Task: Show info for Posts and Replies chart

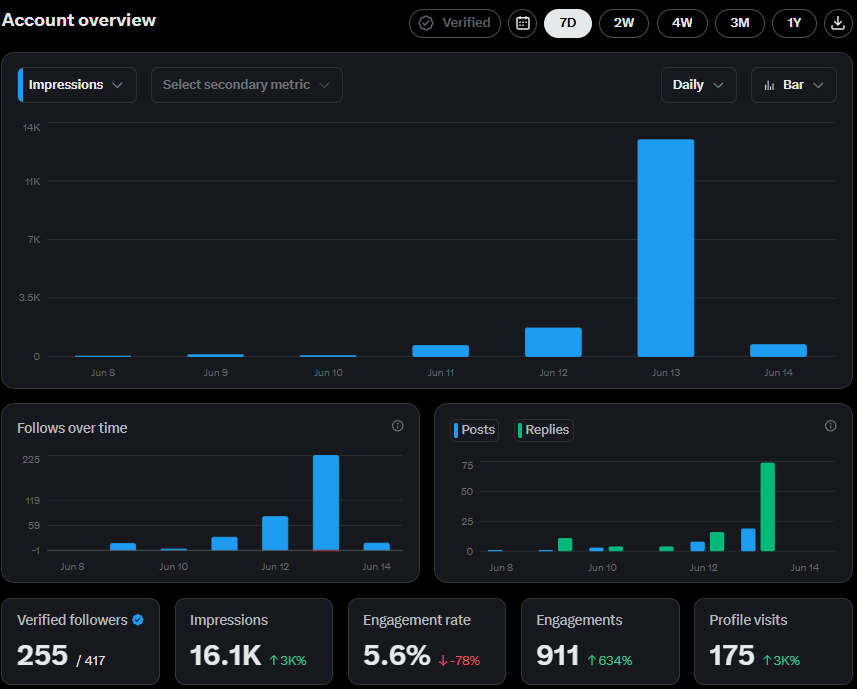Action: [x=830, y=426]
